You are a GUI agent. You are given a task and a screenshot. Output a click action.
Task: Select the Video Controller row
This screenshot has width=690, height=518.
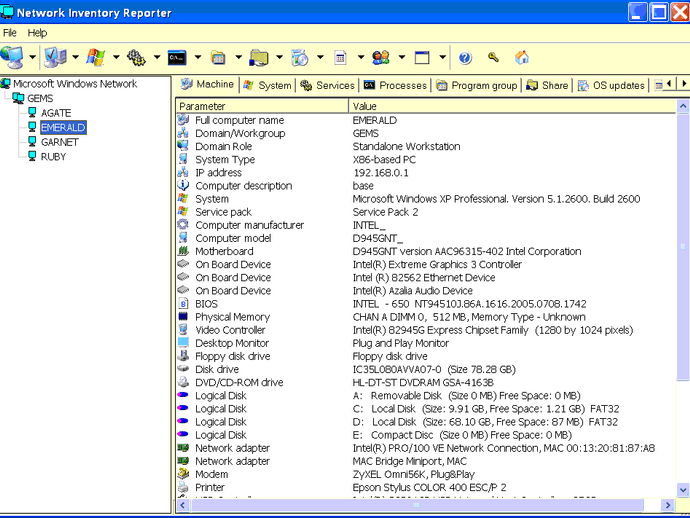point(426,330)
